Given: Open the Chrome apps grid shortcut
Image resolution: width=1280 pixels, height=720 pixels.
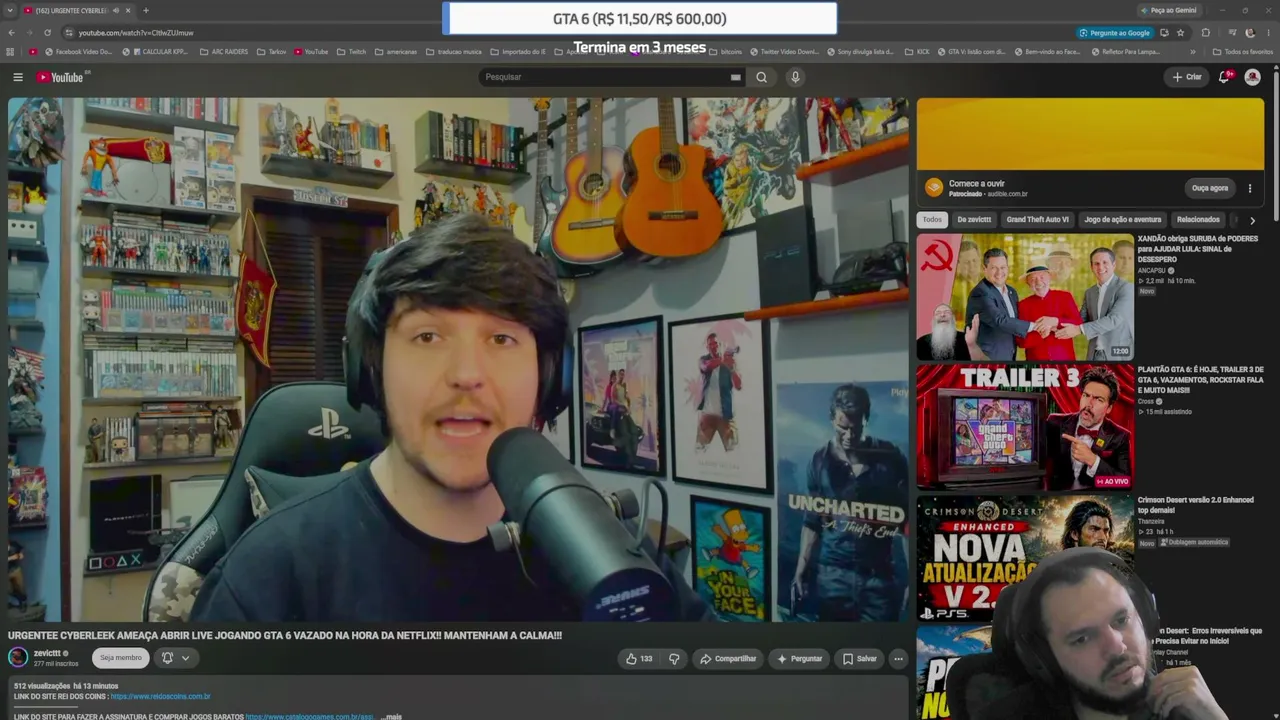Looking at the screenshot, I should pyautogui.click(x=10, y=52).
